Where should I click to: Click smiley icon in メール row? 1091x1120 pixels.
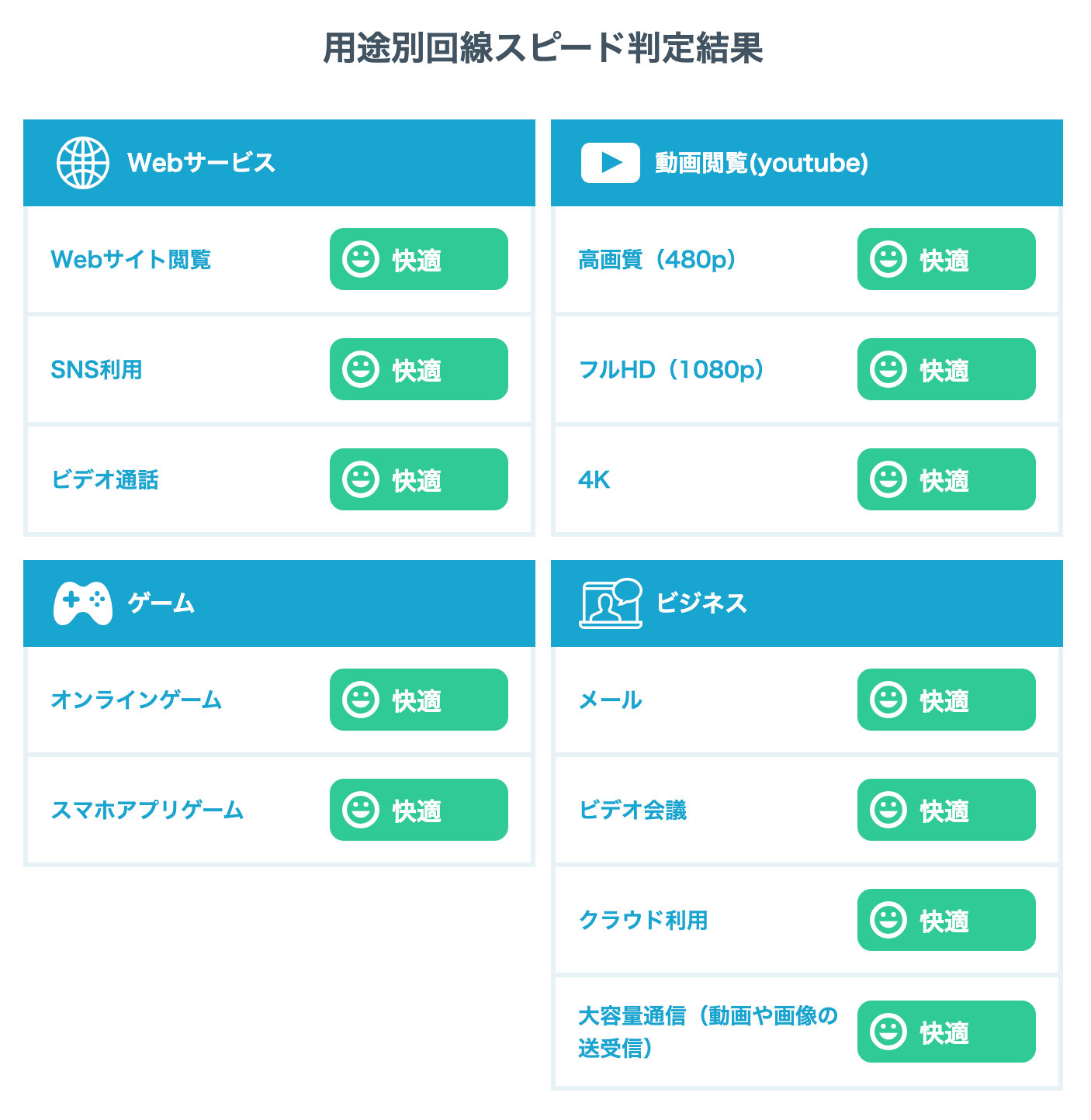point(888,700)
